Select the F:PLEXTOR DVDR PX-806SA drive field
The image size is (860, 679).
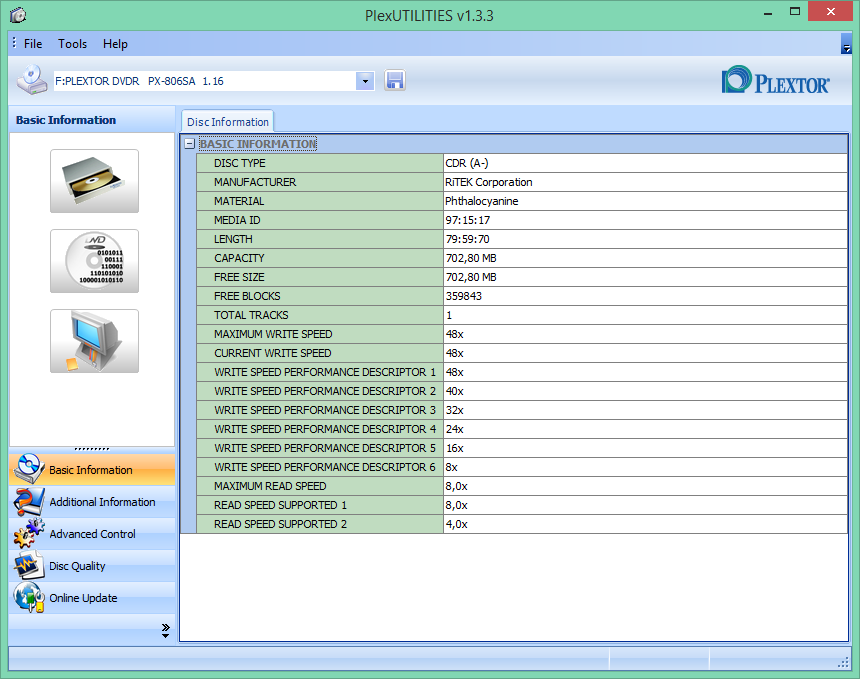[205, 81]
